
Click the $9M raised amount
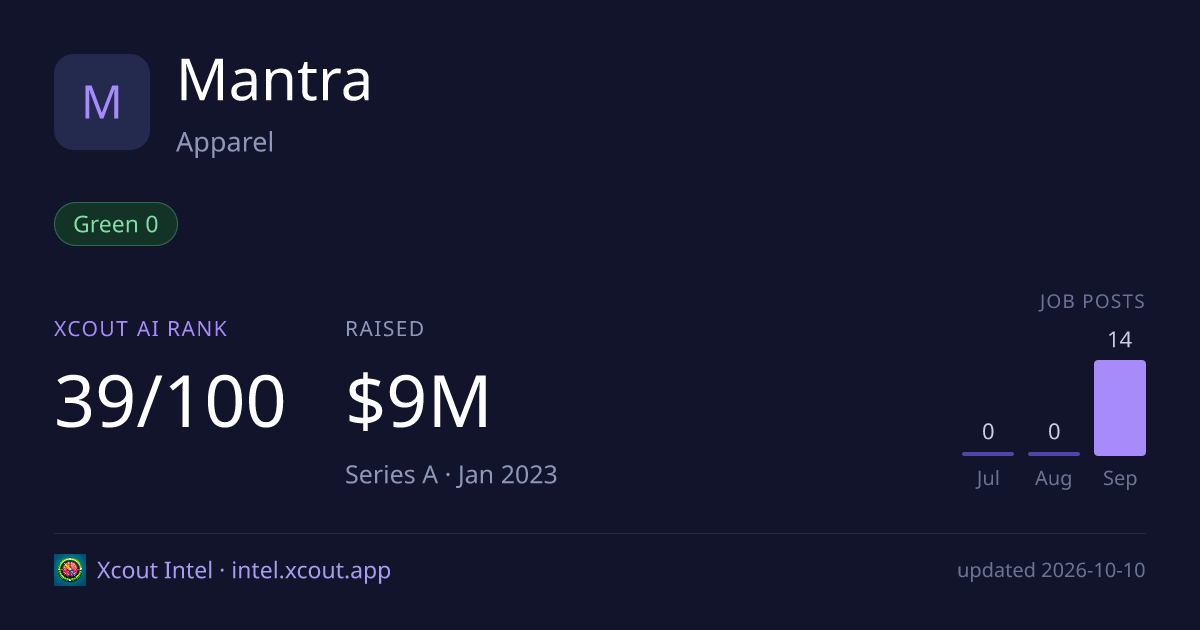pos(418,402)
